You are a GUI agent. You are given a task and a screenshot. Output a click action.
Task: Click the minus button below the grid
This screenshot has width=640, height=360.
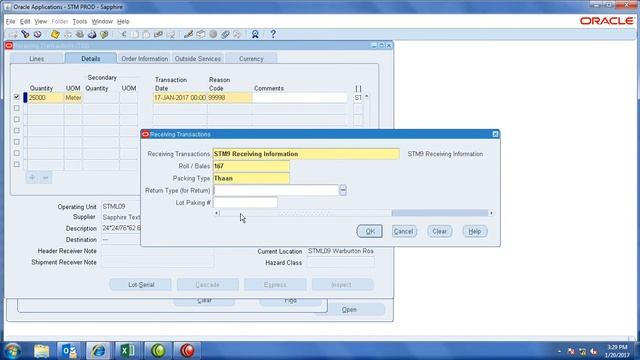(x=46, y=178)
